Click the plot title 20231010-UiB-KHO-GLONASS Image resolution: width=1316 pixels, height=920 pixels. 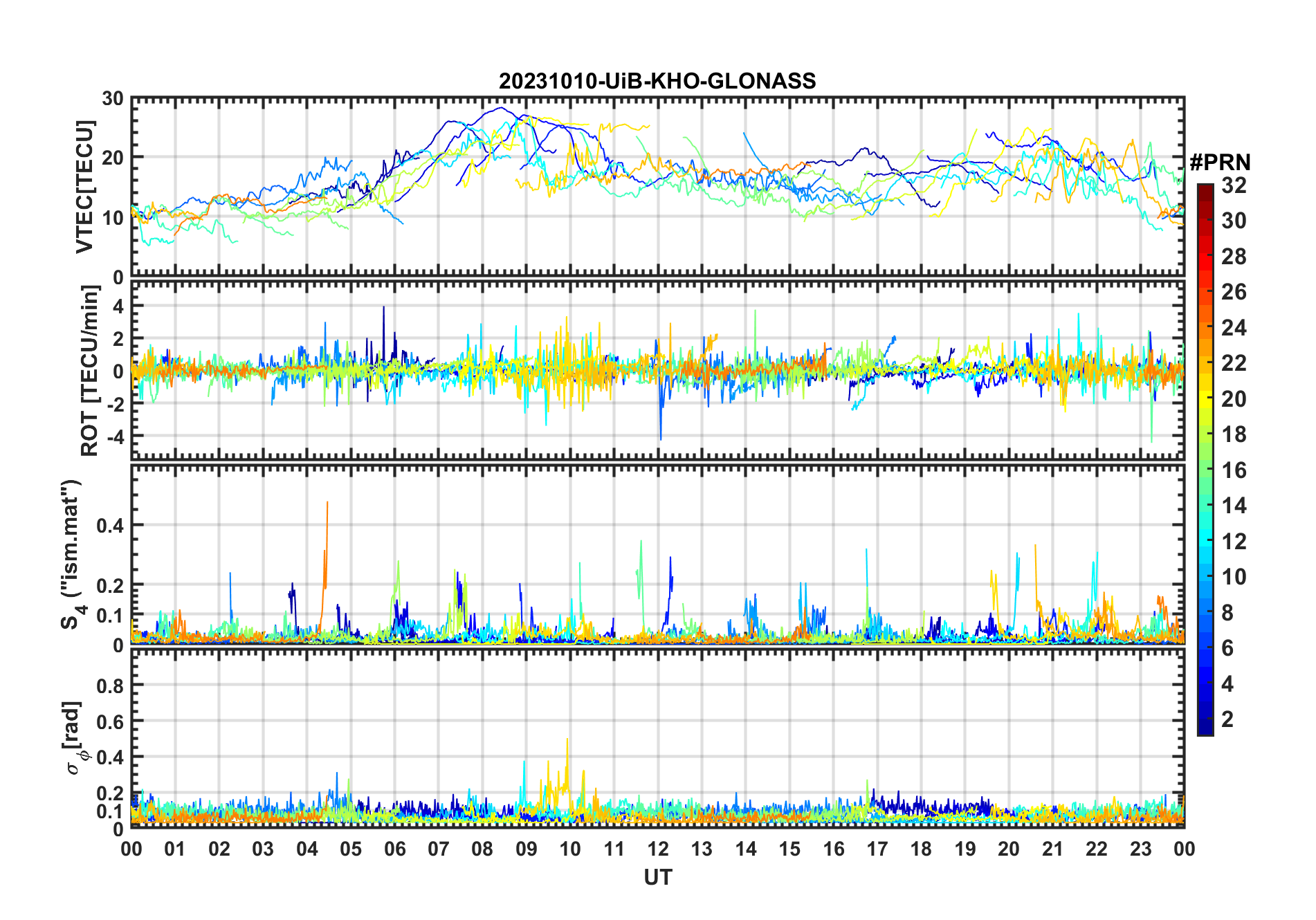(x=657, y=81)
